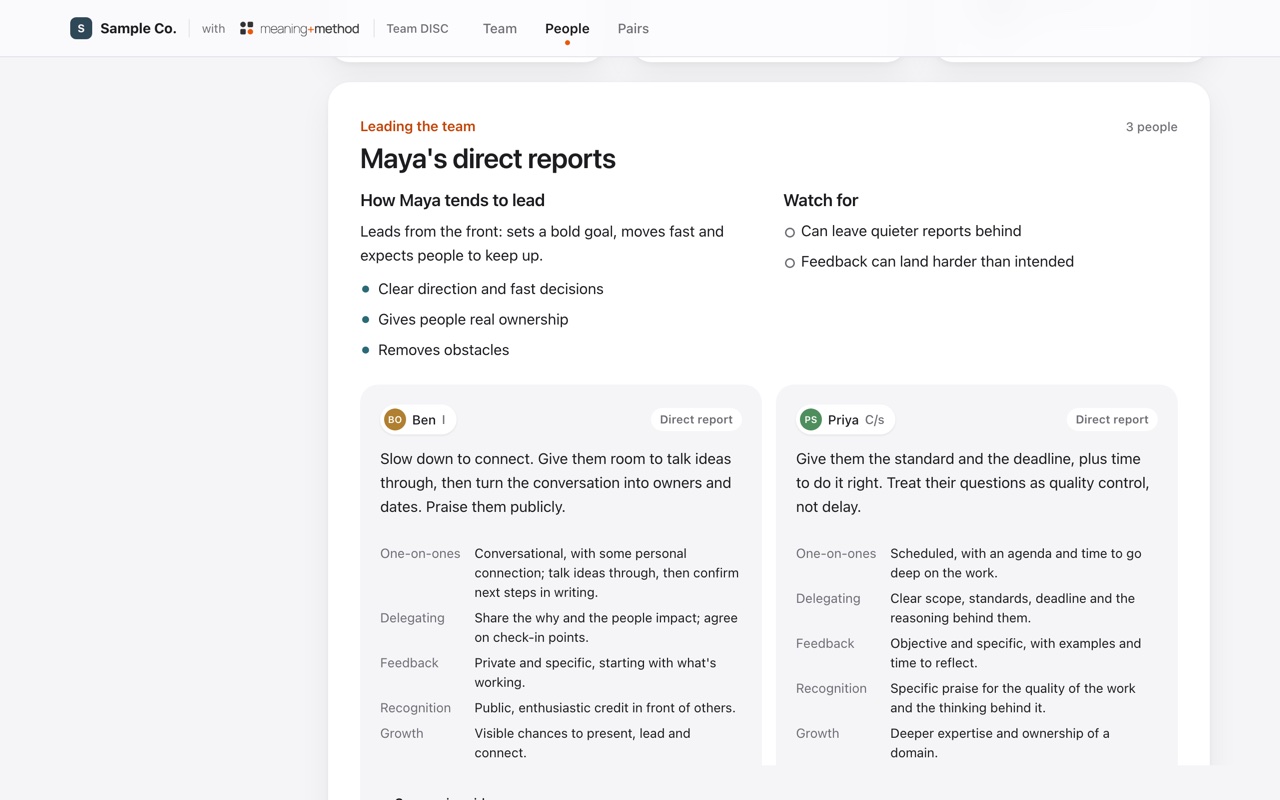
Task: Click the Direct report badge on Ben's card
Action: 696,419
